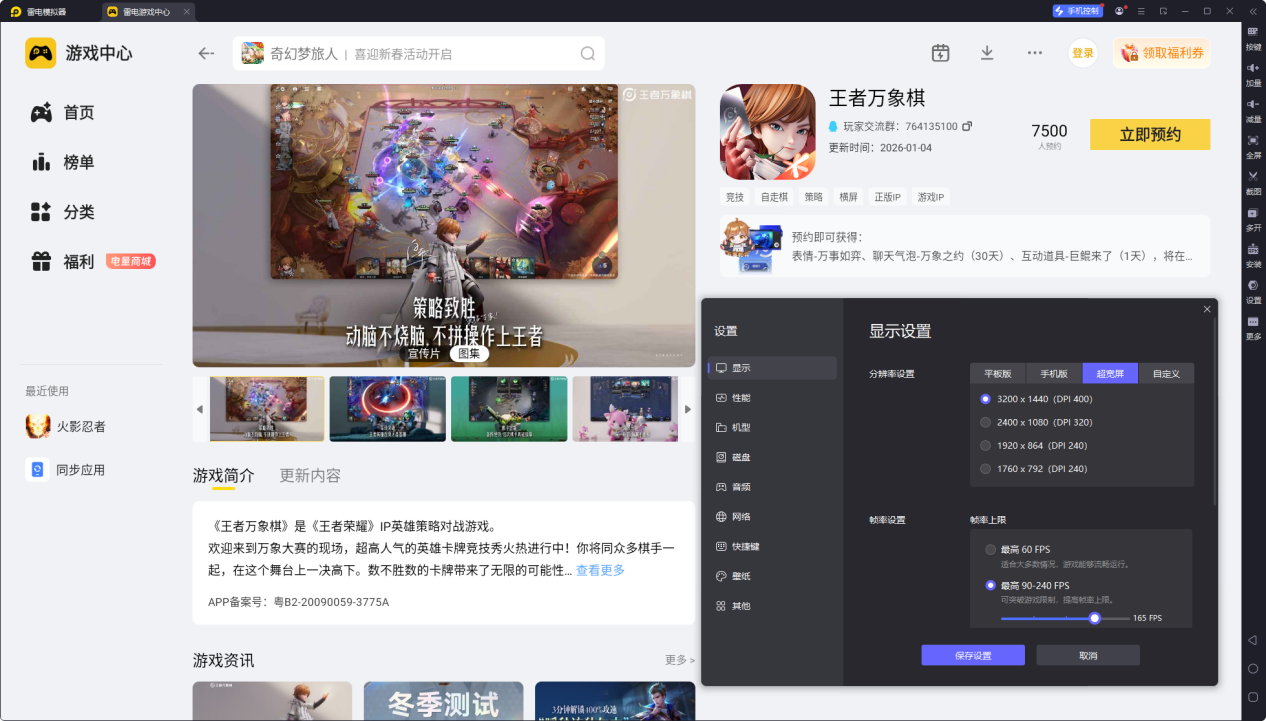1266x721 pixels.
Task: Switch to the 宣传片 media toggle
Action: tap(423, 353)
